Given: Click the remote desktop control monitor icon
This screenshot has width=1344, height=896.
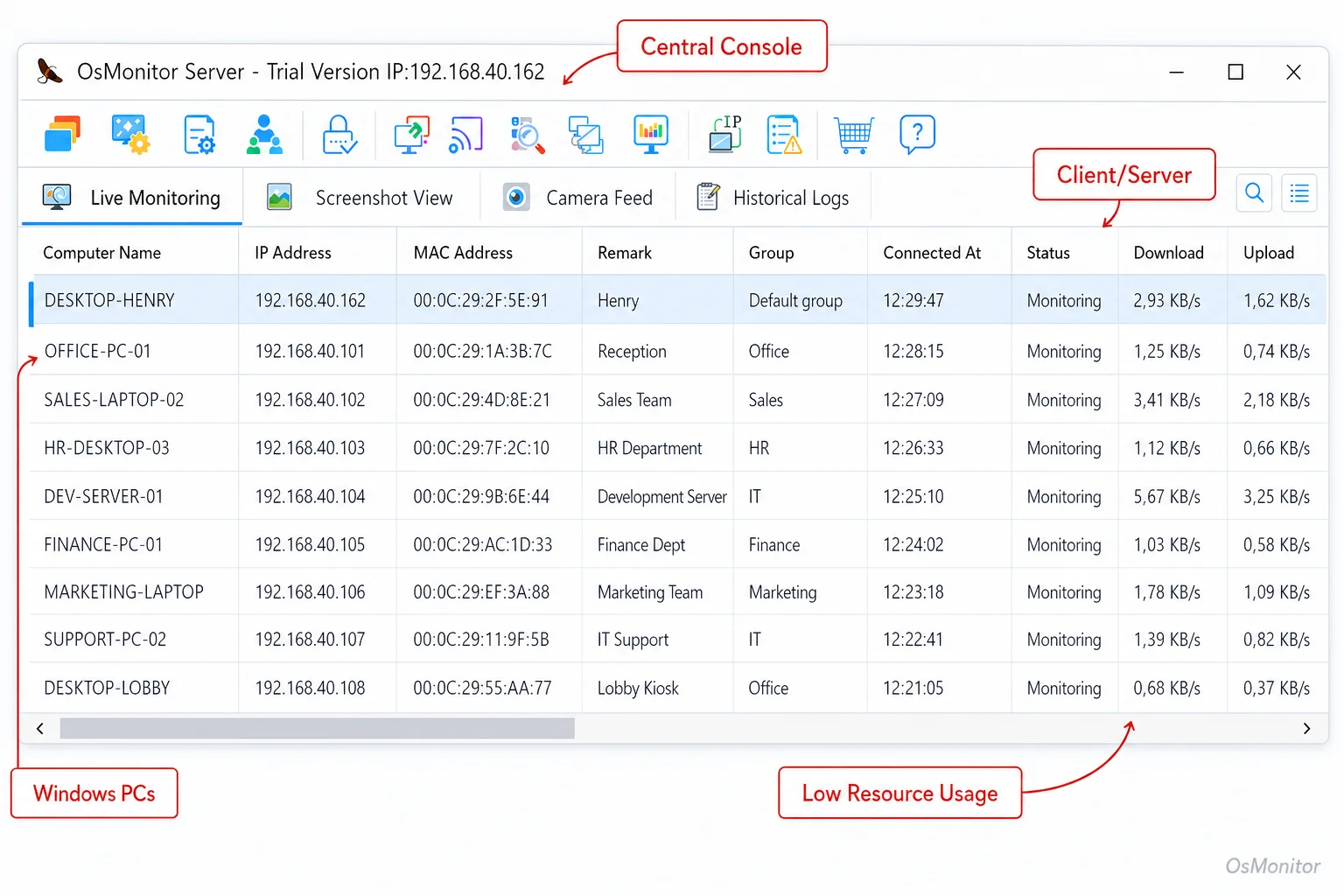Looking at the screenshot, I should [x=411, y=135].
